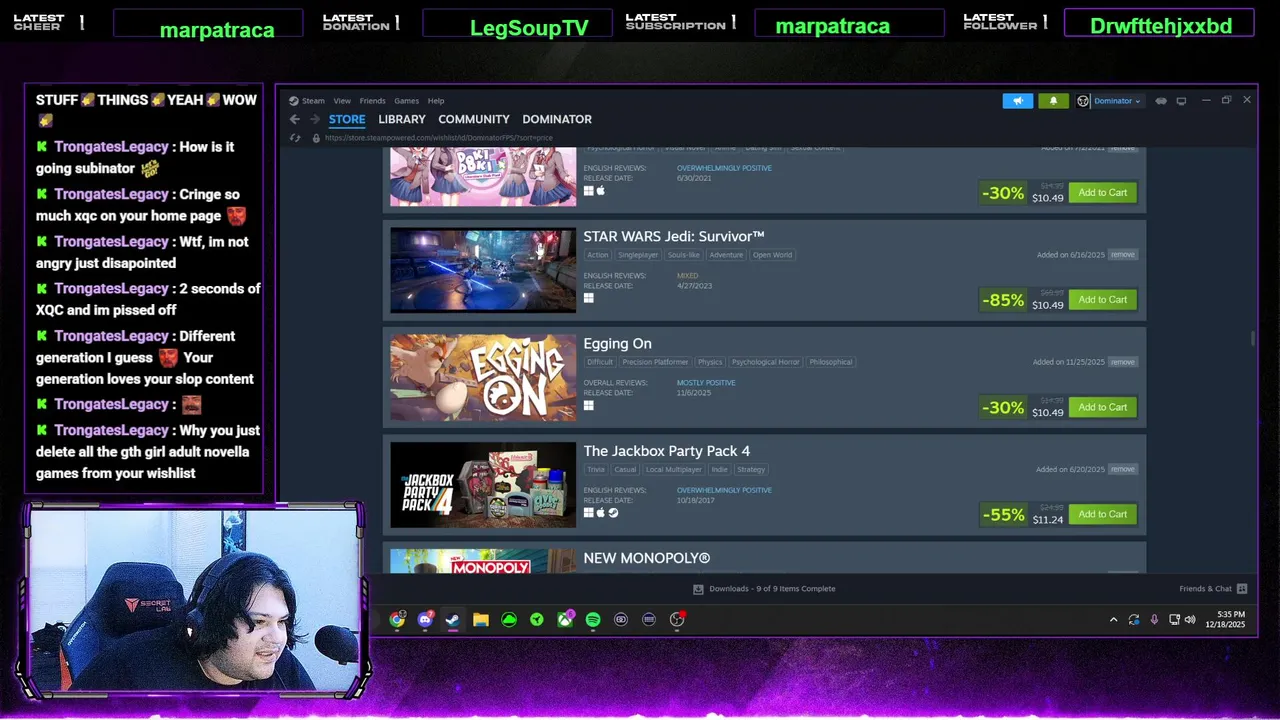The height and width of the screenshot is (720, 1280).
Task: Go back with the back arrow
Action: (x=294, y=119)
